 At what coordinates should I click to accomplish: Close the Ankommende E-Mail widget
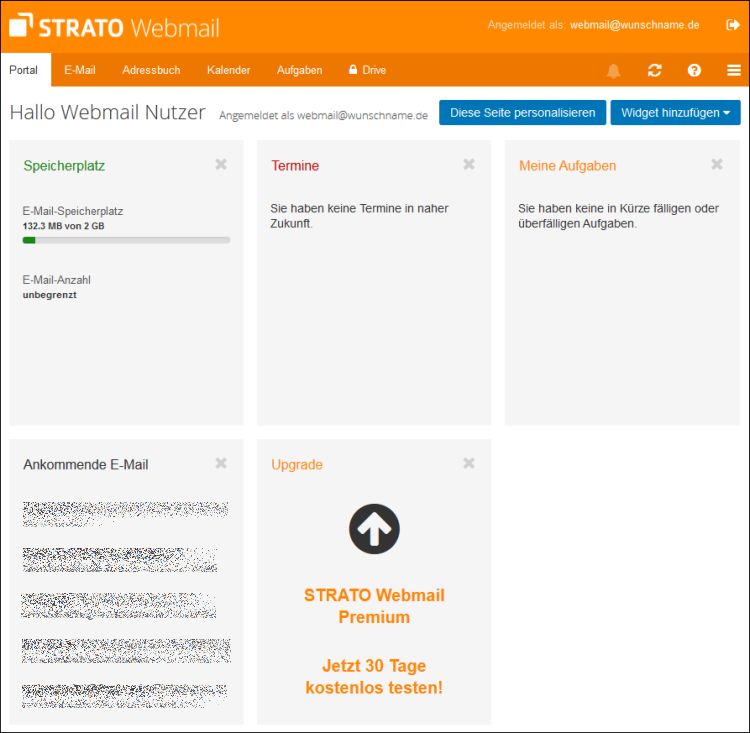pyautogui.click(x=221, y=463)
